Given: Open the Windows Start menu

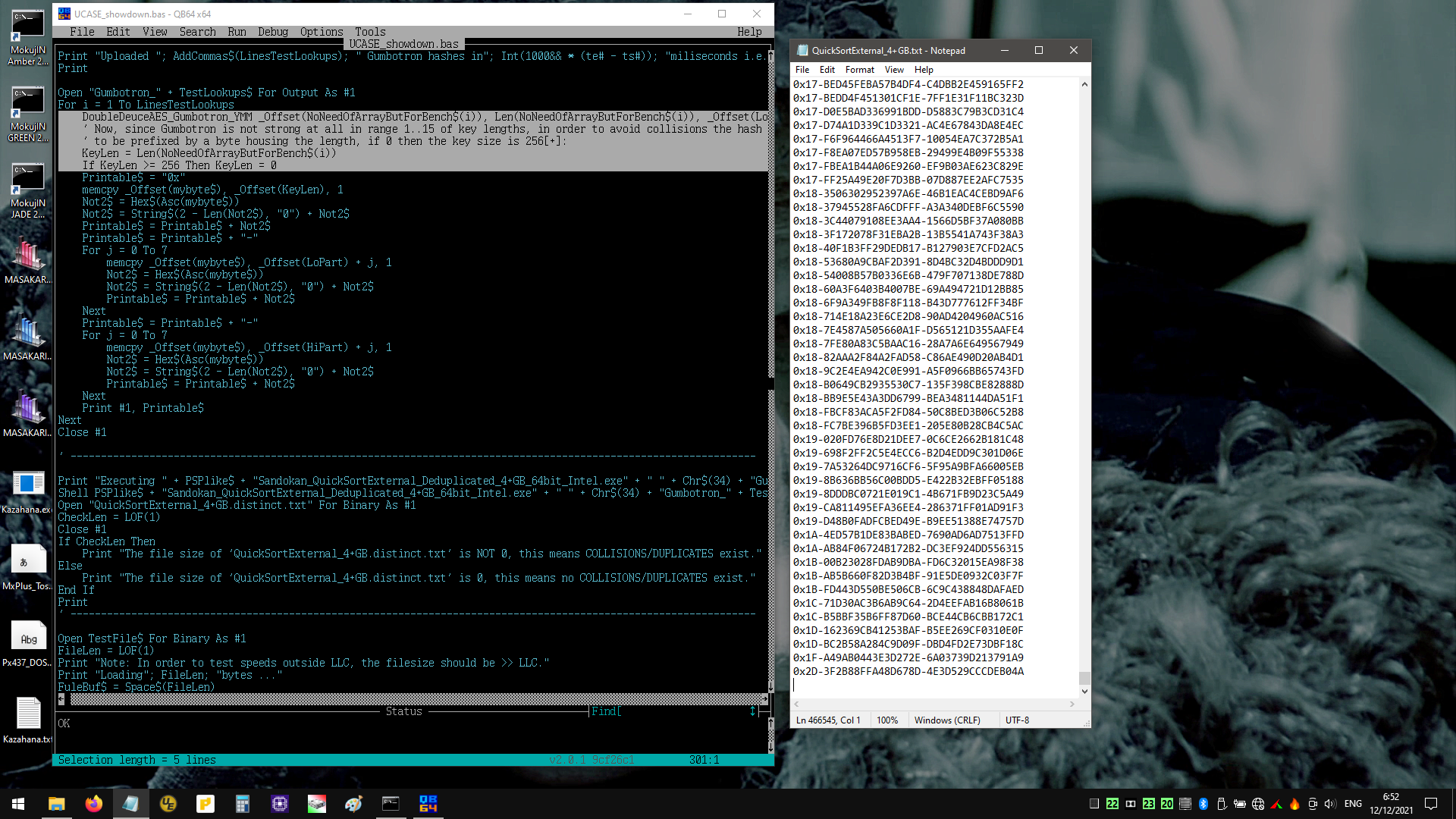Looking at the screenshot, I should point(18,804).
